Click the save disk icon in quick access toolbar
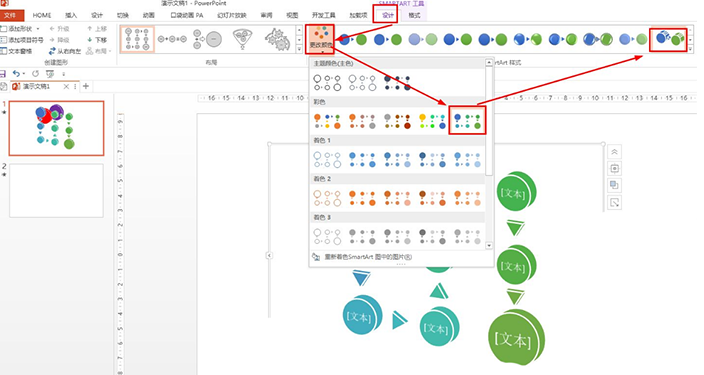 click(x=3, y=74)
